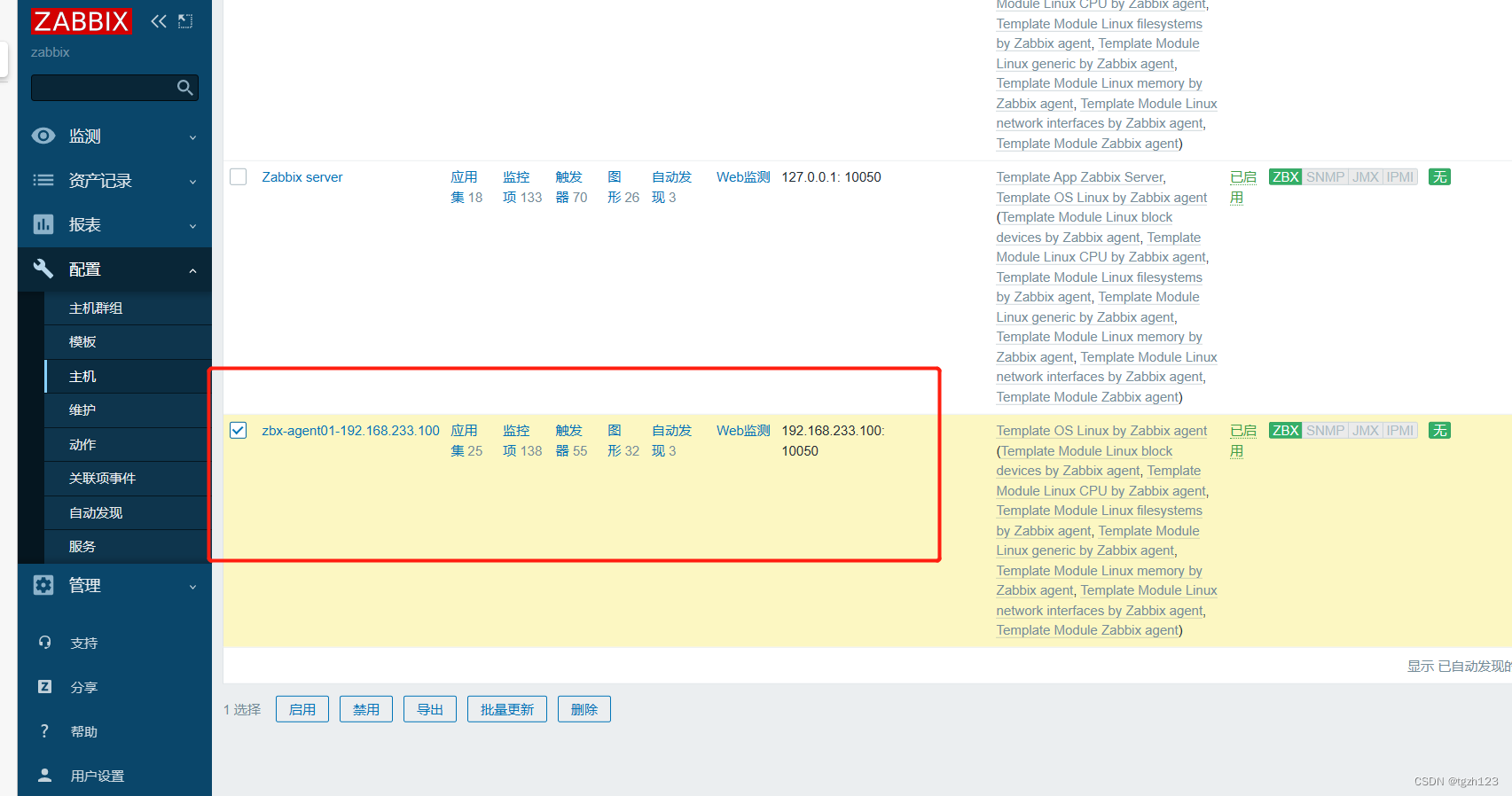The height and width of the screenshot is (796, 1512).
Task: Click 无 encryption badge for zbx-agent01
Action: [x=1440, y=431]
